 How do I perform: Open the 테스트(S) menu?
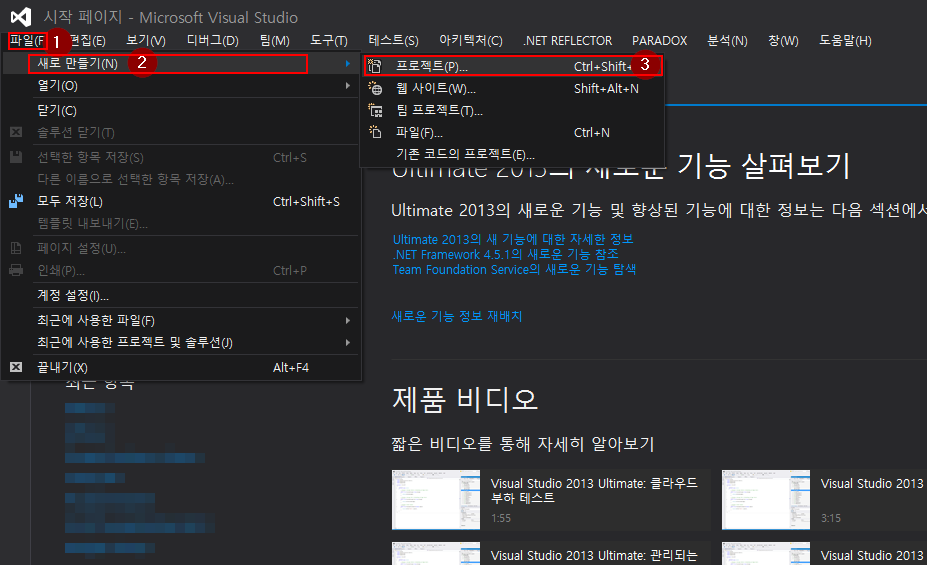tap(394, 41)
